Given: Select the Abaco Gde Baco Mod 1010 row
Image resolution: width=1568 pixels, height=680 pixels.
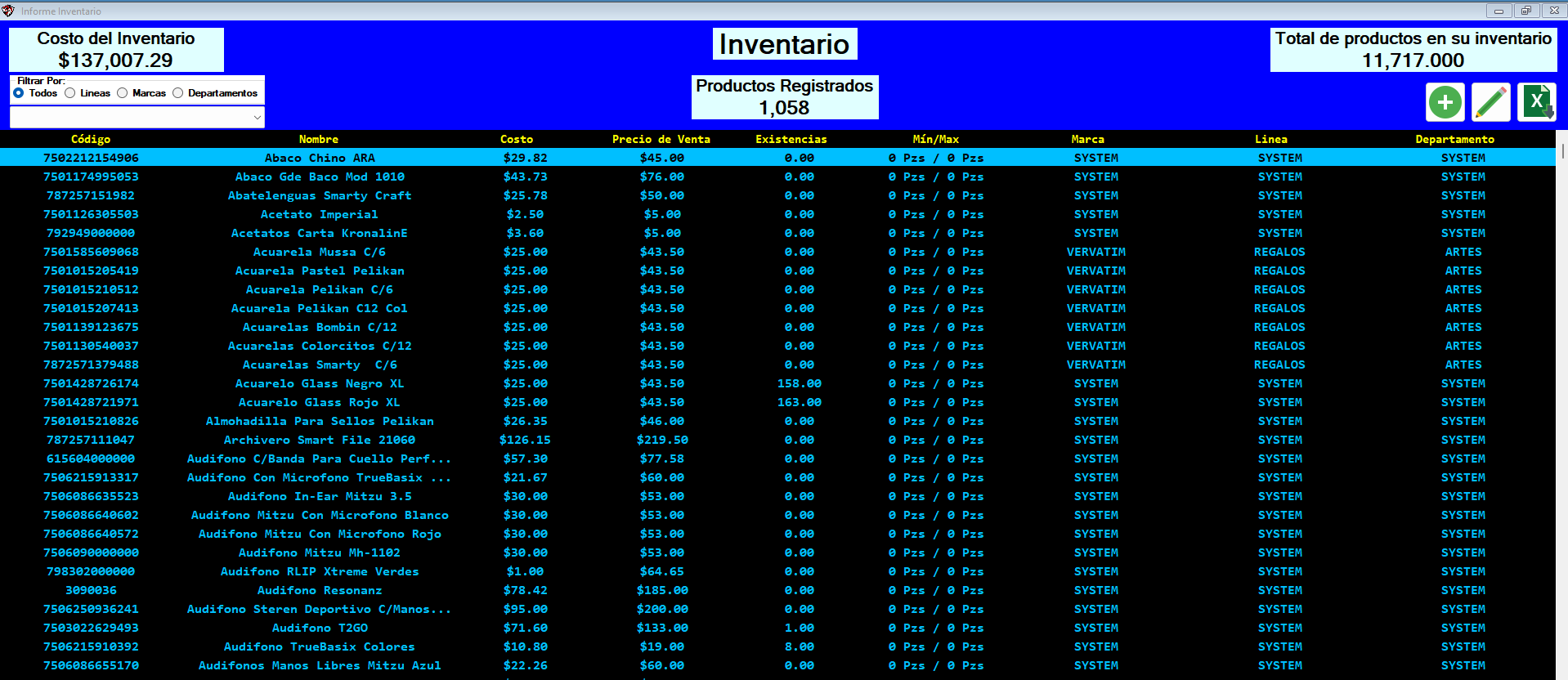Looking at the screenshot, I should tap(777, 177).
